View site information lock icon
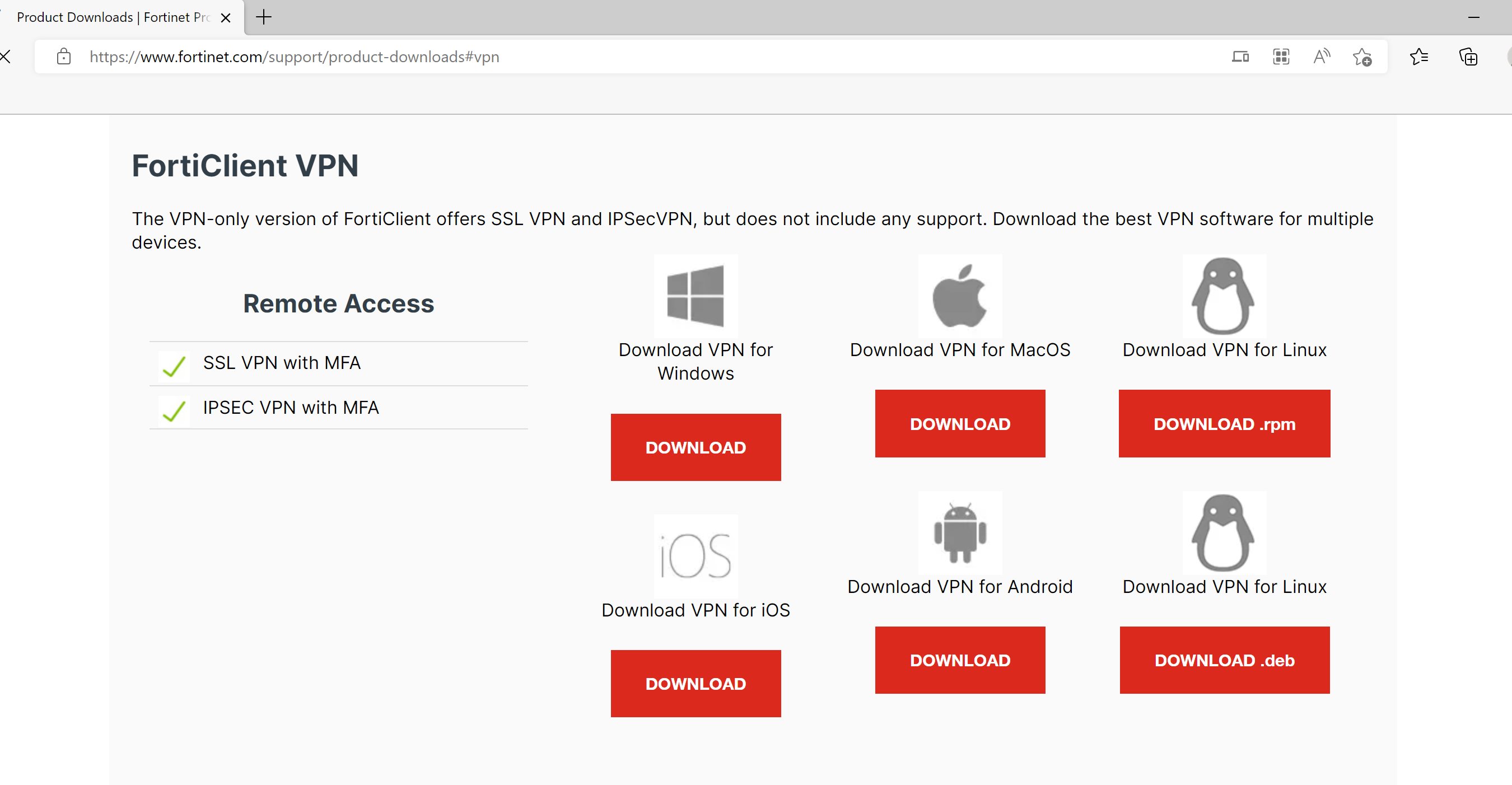 click(x=63, y=57)
